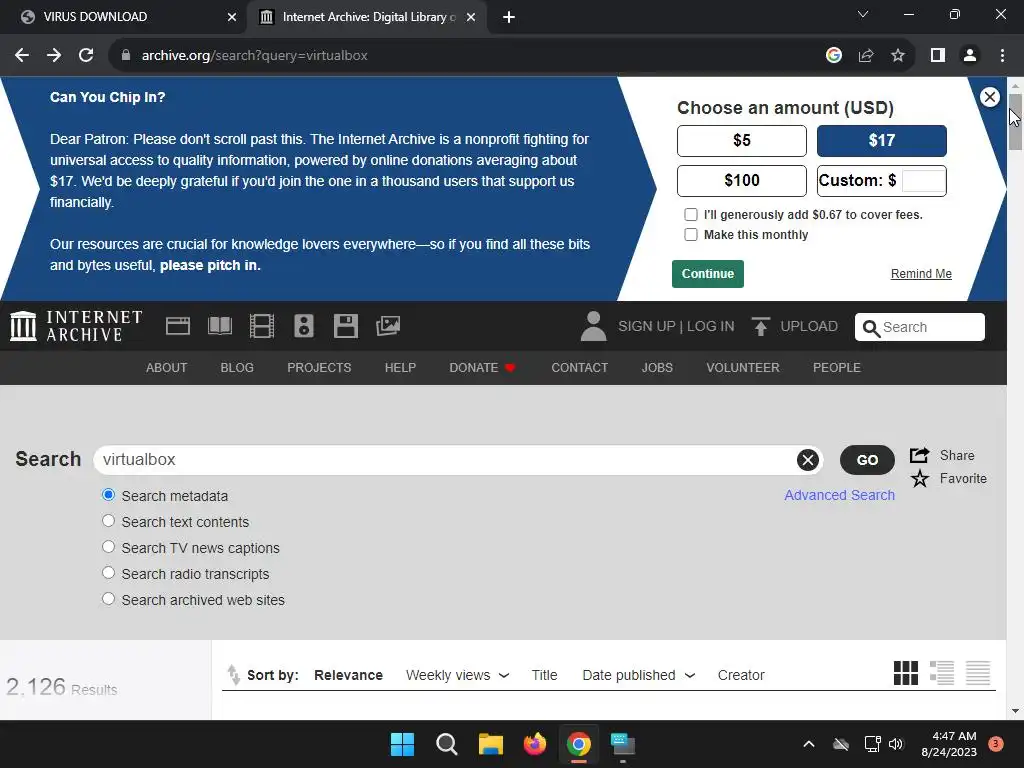1024x768 pixels.
Task: Open the Software floppy disk icon
Action: click(x=345, y=326)
